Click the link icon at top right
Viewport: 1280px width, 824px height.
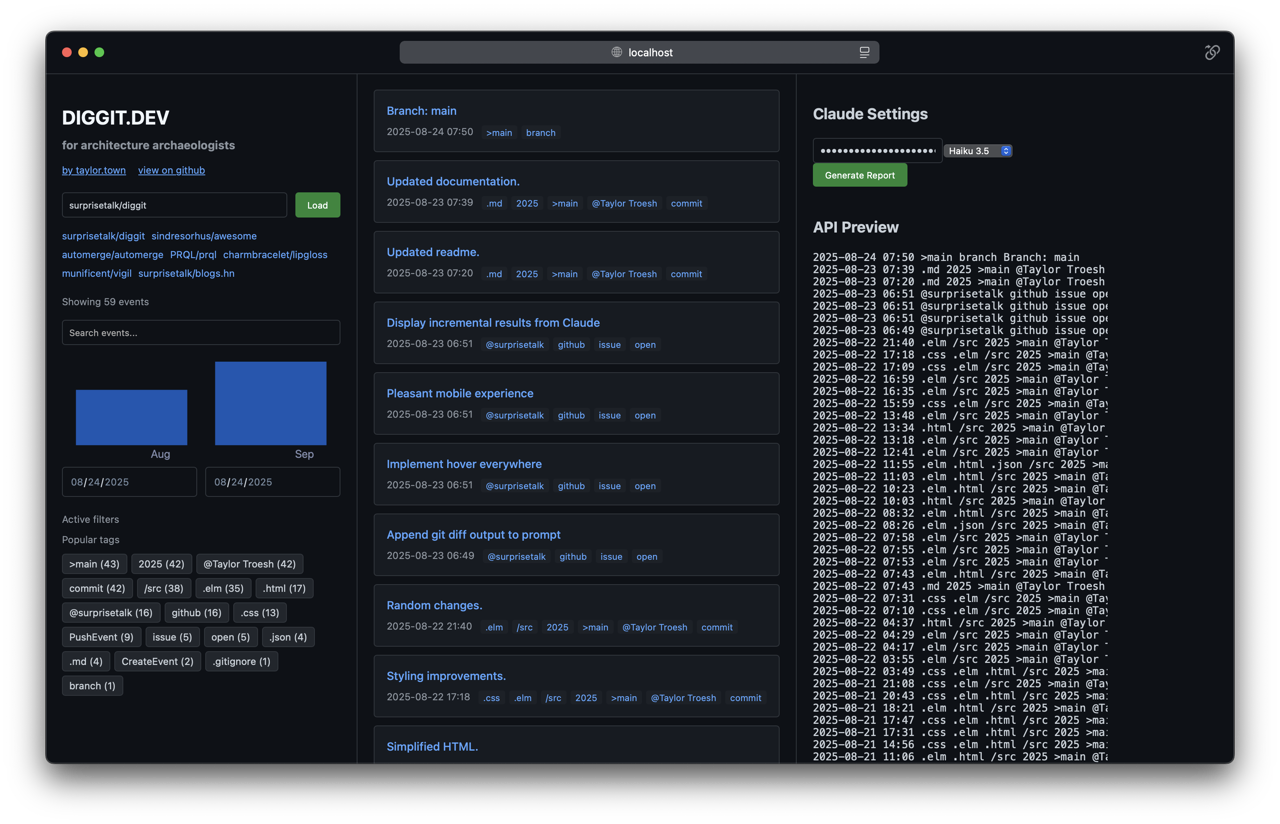pos(1212,52)
